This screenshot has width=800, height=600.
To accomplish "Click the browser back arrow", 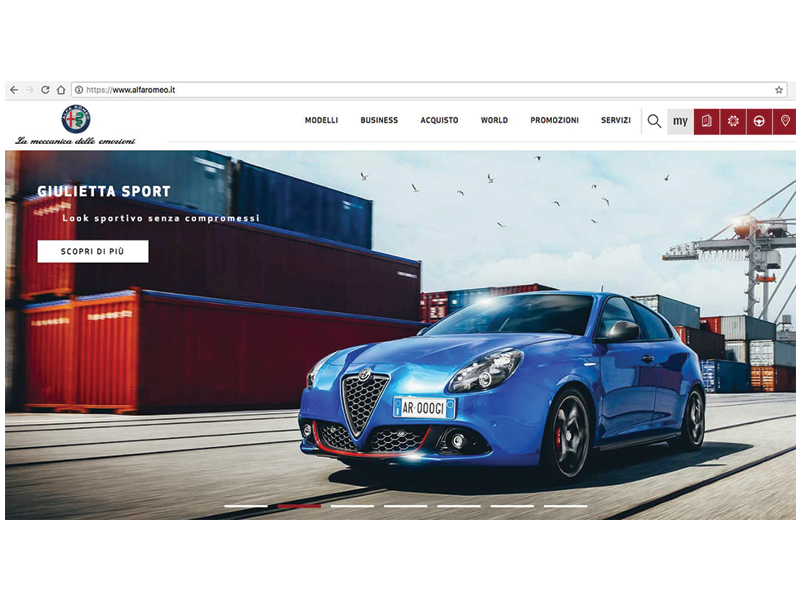I will coord(14,90).
